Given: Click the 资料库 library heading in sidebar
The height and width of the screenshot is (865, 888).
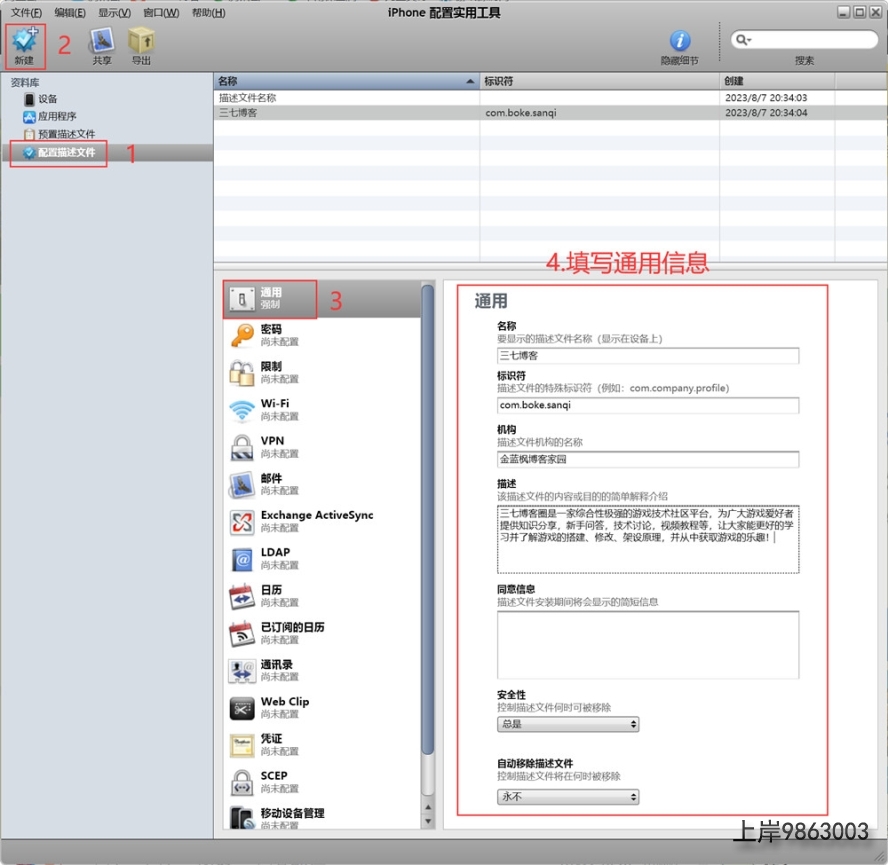Looking at the screenshot, I should tap(25, 83).
